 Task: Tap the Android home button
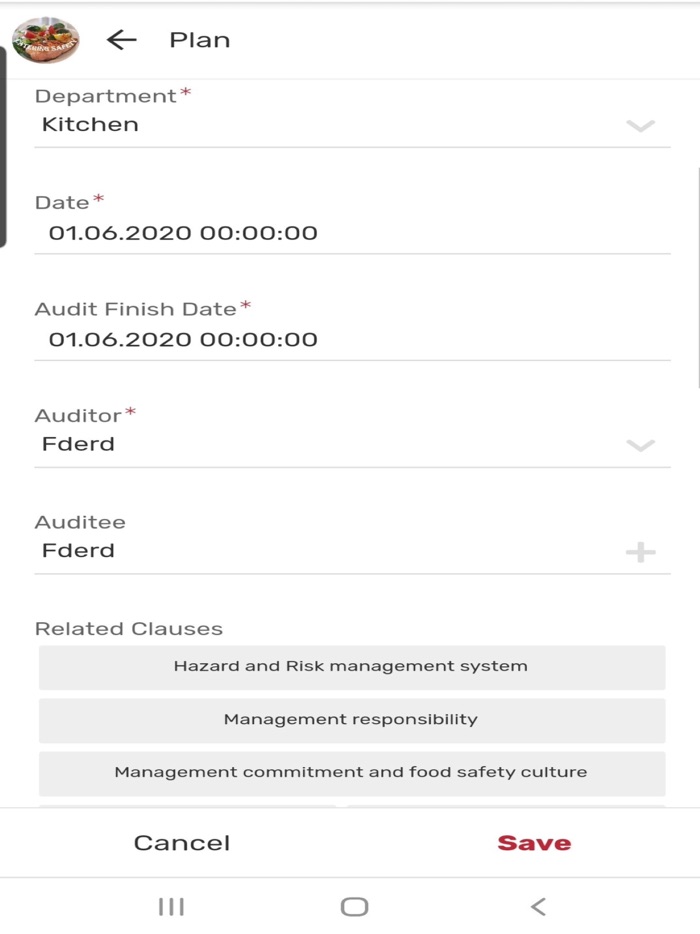[350, 907]
